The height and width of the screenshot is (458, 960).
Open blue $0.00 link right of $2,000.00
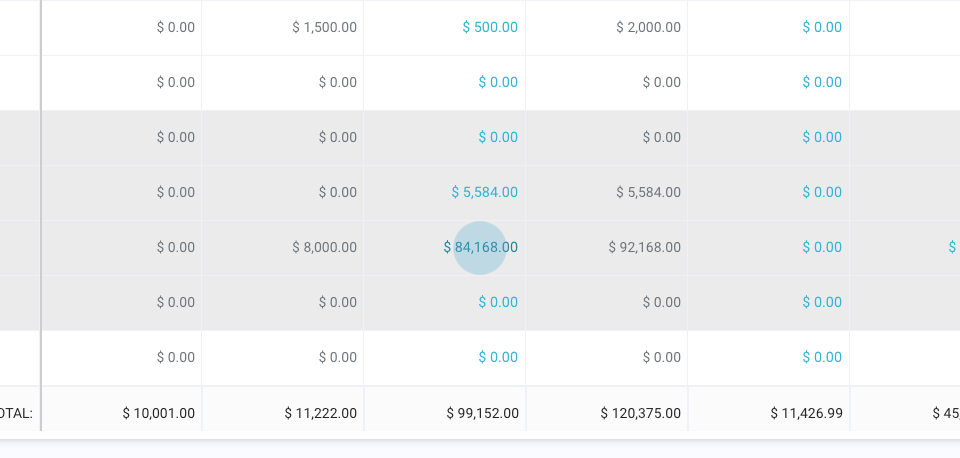point(822,27)
